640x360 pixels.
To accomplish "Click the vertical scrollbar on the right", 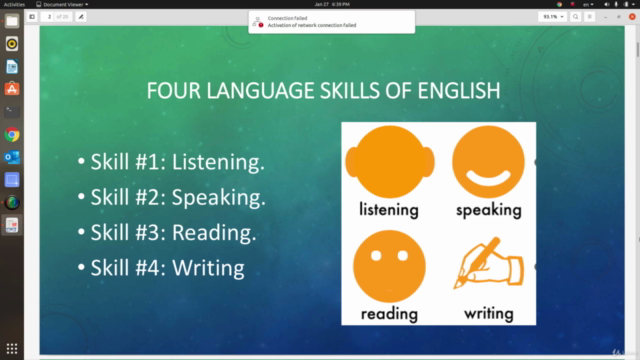I will (638, 49).
